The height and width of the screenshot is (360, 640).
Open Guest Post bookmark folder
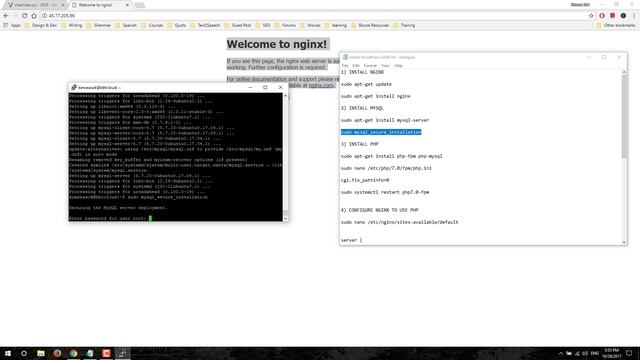(x=238, y=25)
